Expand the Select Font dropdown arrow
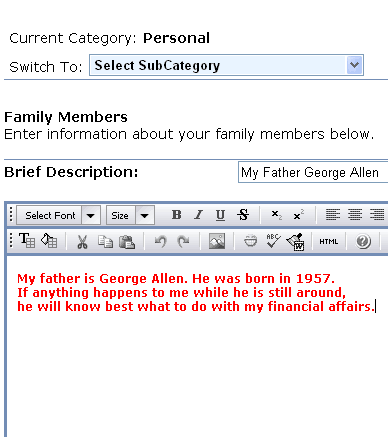This screenshot has height=437, width=388. (90, 215)
